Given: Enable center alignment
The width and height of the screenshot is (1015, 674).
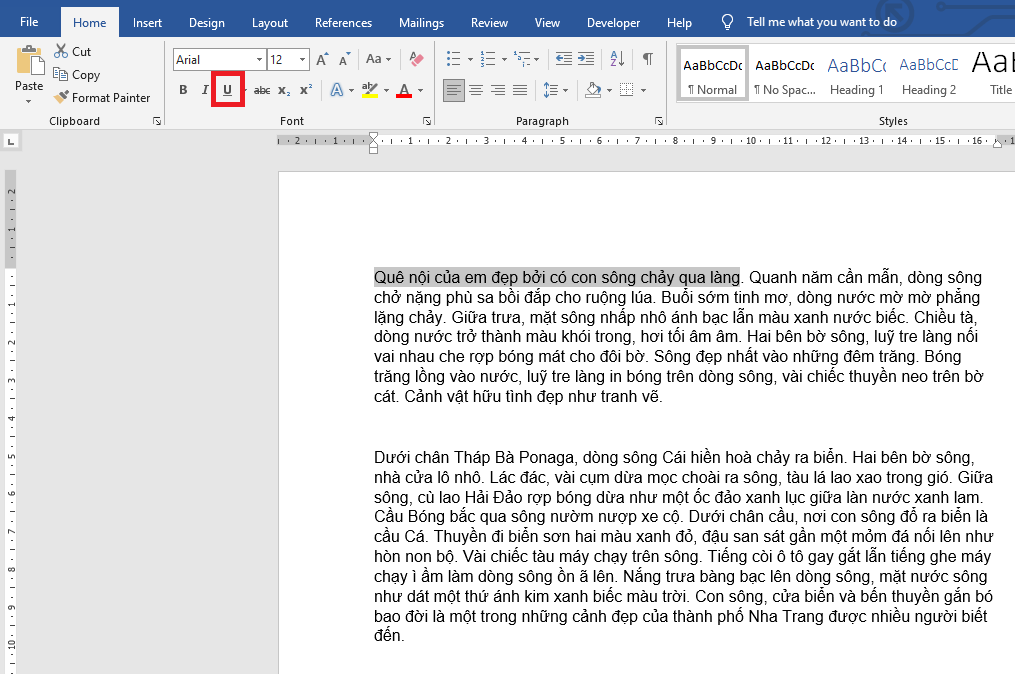Looking at the screenshot, I should click(x=476, y=91).
